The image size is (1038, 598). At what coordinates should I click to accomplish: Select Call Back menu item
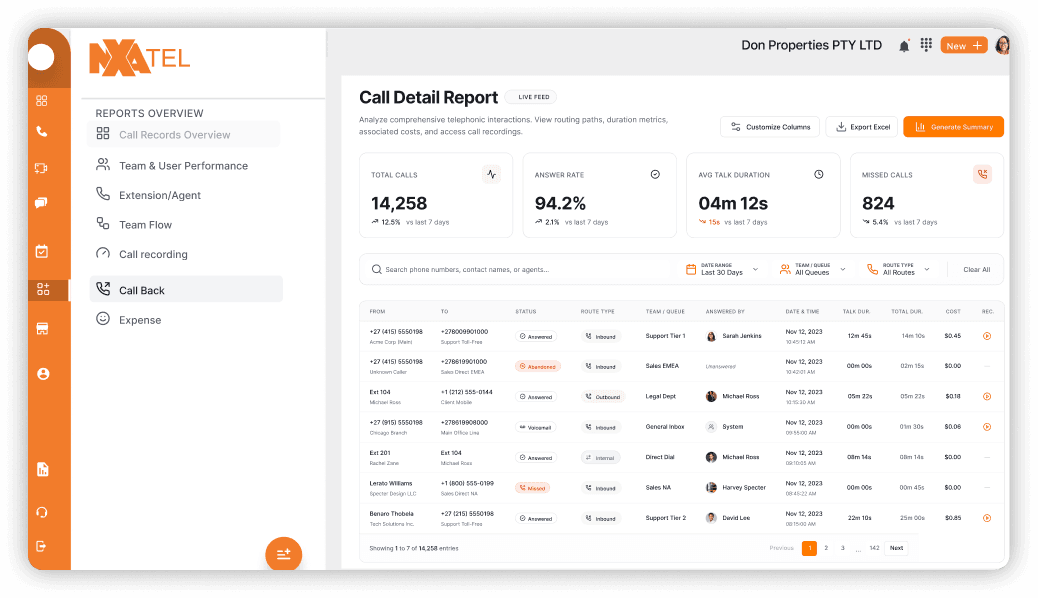click(x=186, y=289)
